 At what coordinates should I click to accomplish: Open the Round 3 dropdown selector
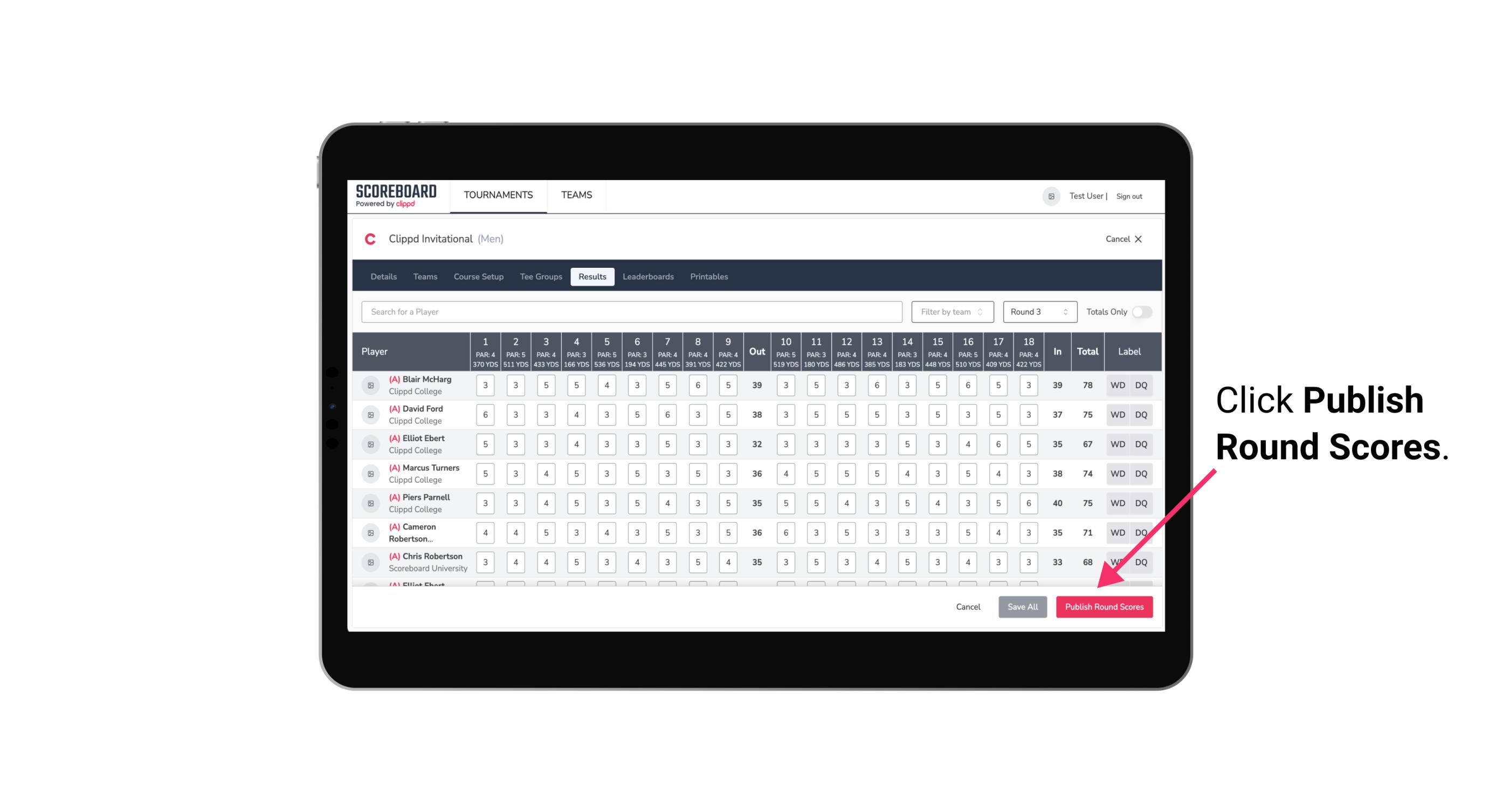(x=1037, y=311)
